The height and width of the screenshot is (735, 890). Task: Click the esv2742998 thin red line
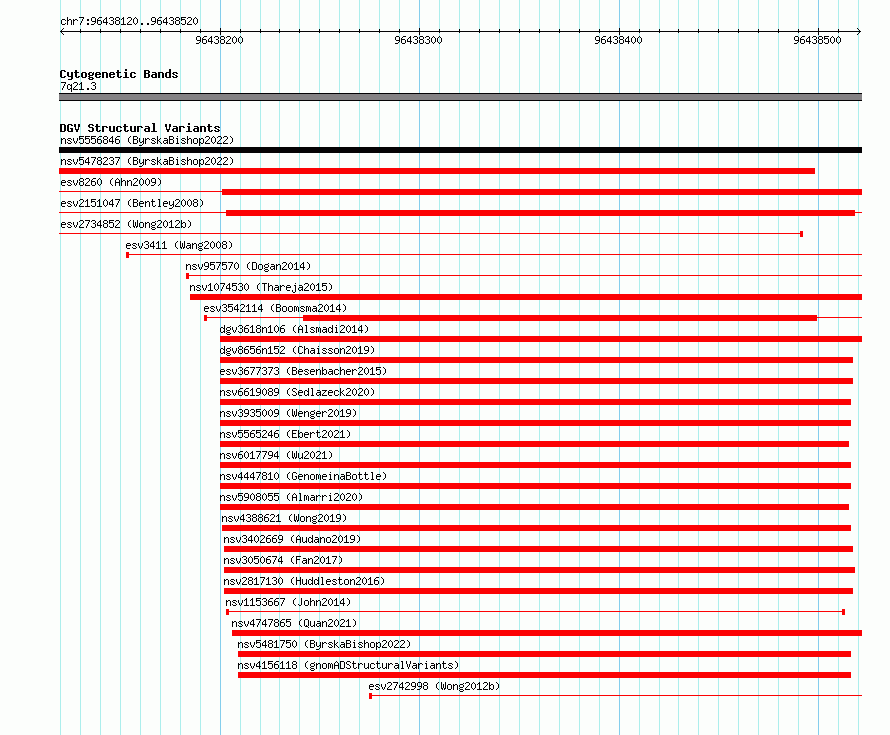coord(615,696)
